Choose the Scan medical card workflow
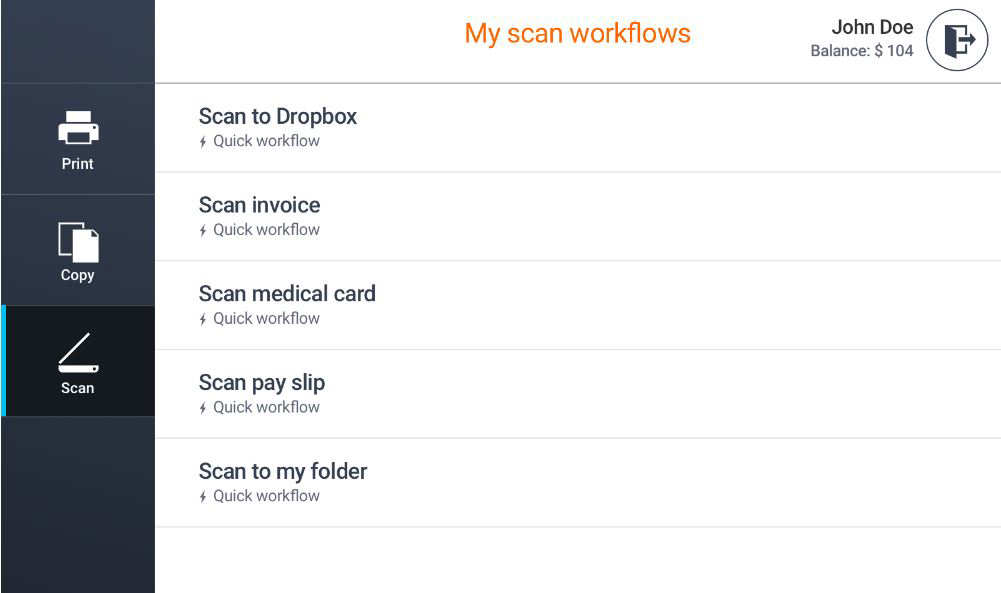Screen dimensions: 1001x593 click(x=287, y=294)
